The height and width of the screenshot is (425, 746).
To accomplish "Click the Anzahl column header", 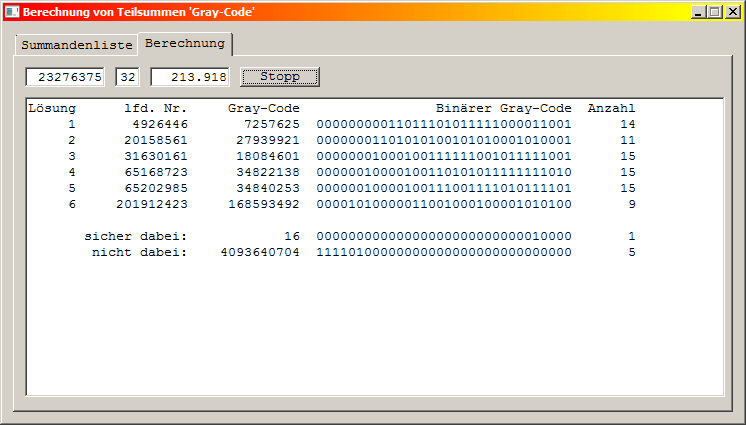I will click(611, 108).
